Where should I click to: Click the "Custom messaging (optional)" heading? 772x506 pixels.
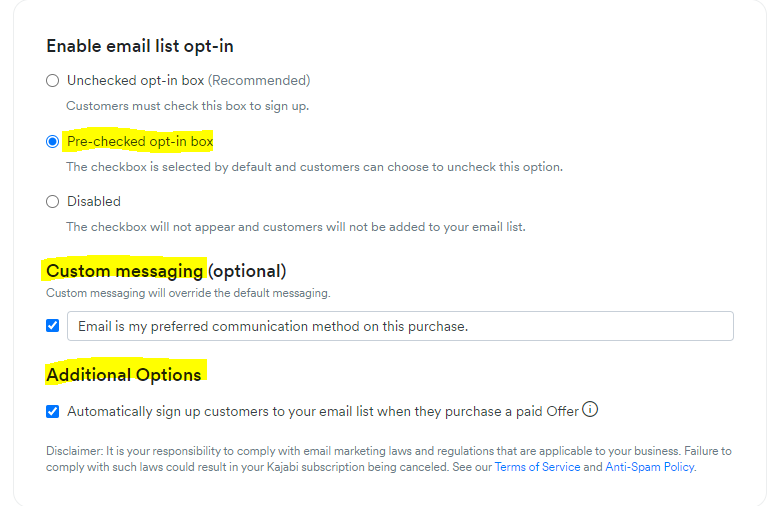pos(166,271)
